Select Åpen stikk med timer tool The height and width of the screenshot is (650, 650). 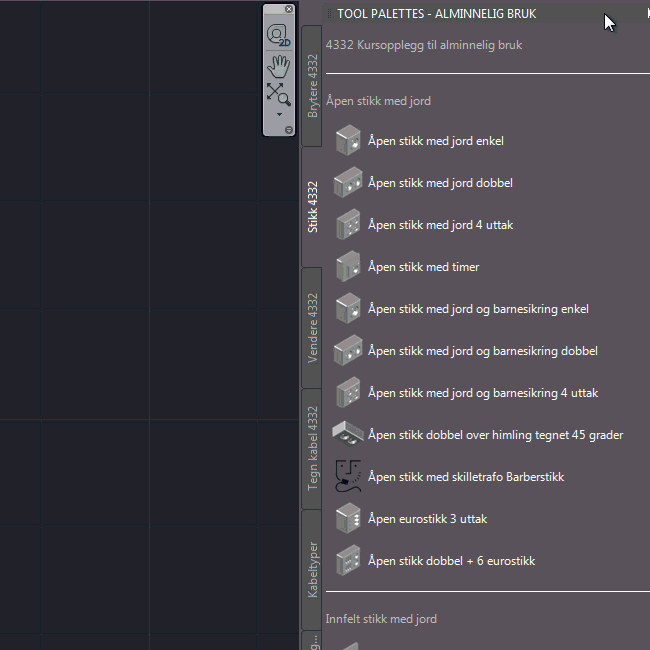423,267
